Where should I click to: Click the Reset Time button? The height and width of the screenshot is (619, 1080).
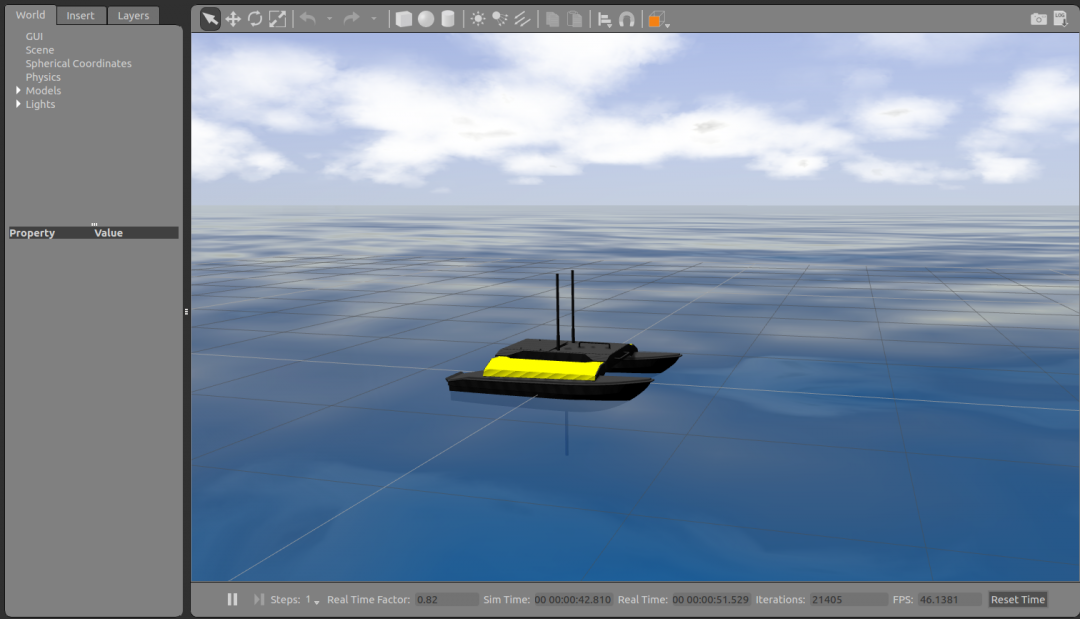[1017, 600]
